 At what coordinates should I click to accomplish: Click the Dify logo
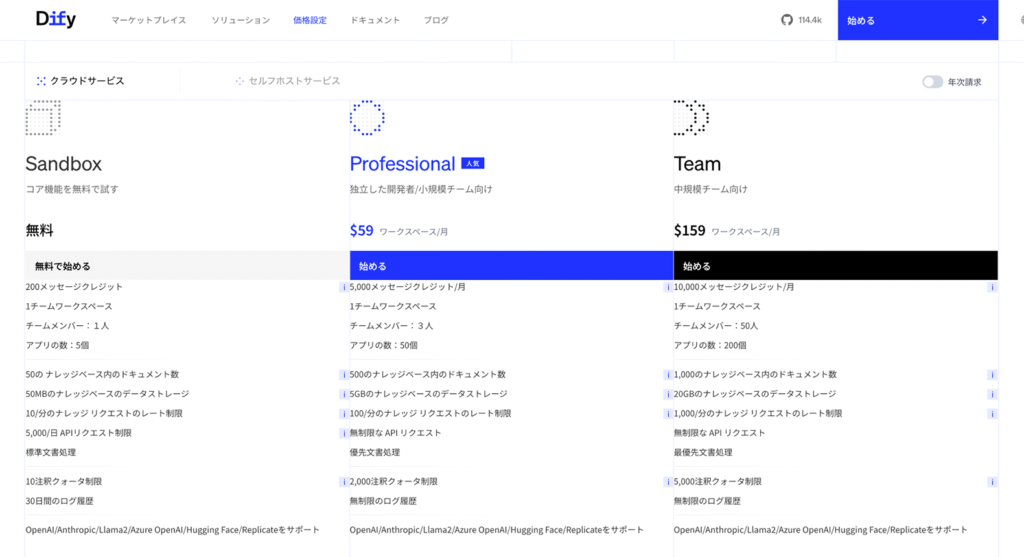(x=56, y=20)
